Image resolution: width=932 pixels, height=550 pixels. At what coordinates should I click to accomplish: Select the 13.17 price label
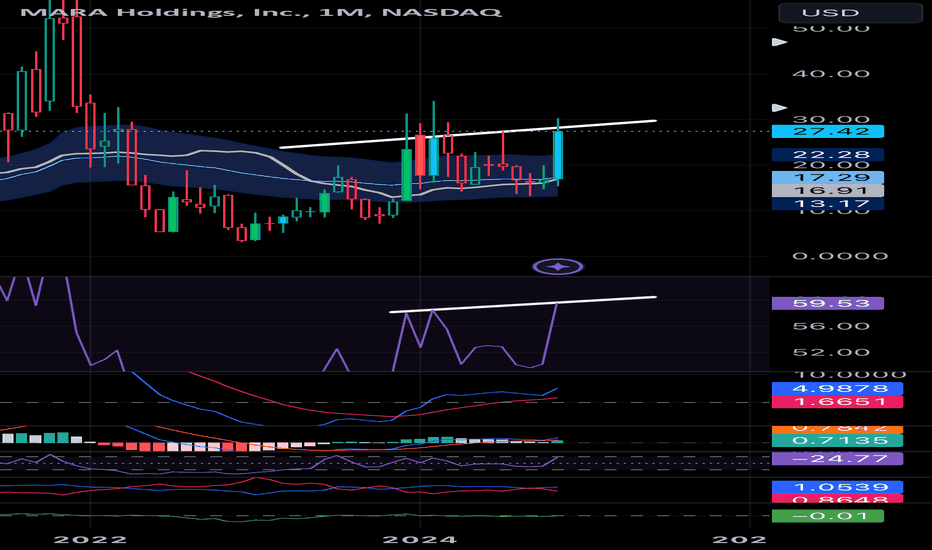point(827,204)
